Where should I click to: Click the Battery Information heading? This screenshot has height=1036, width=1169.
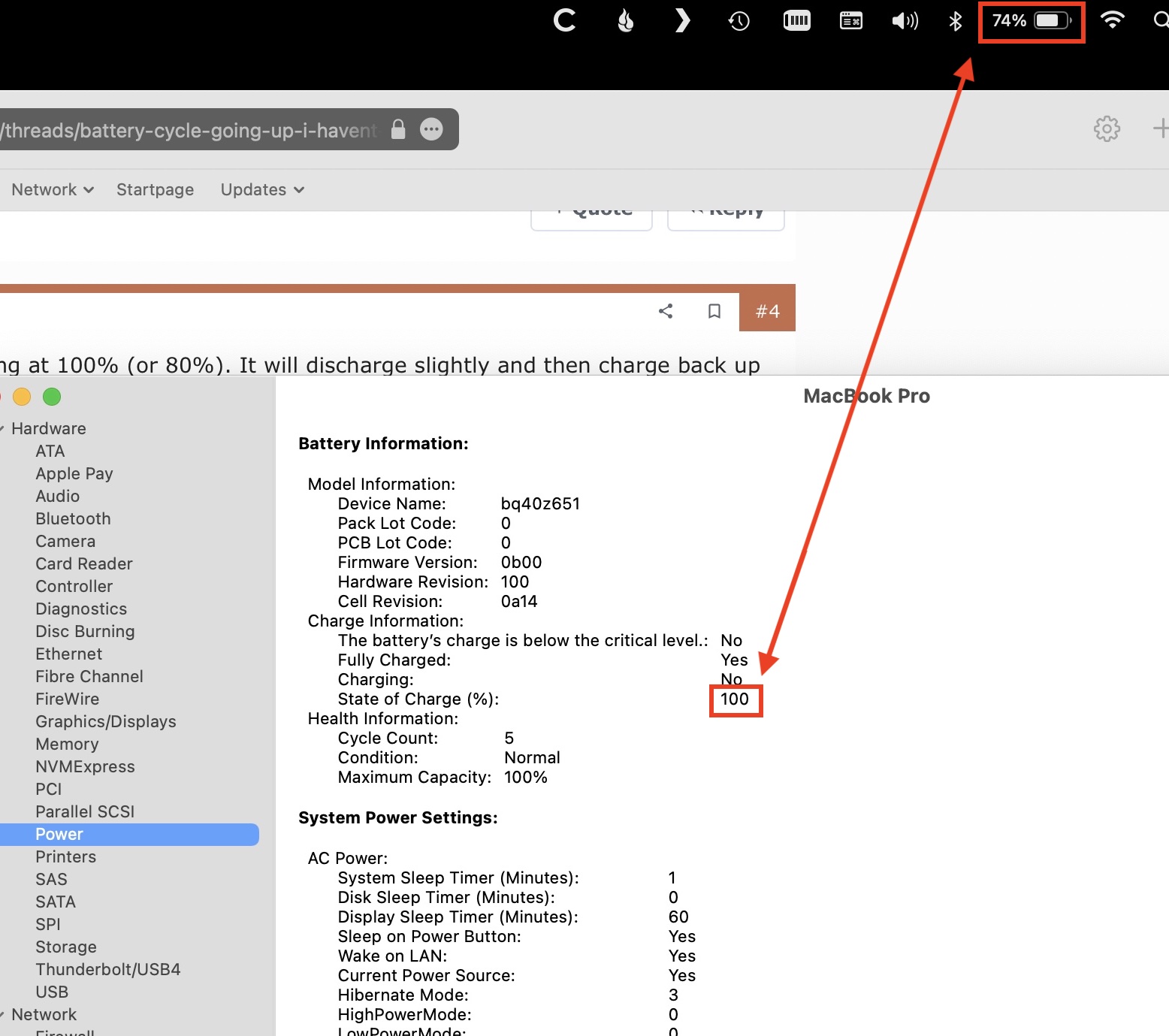[383, 443]
